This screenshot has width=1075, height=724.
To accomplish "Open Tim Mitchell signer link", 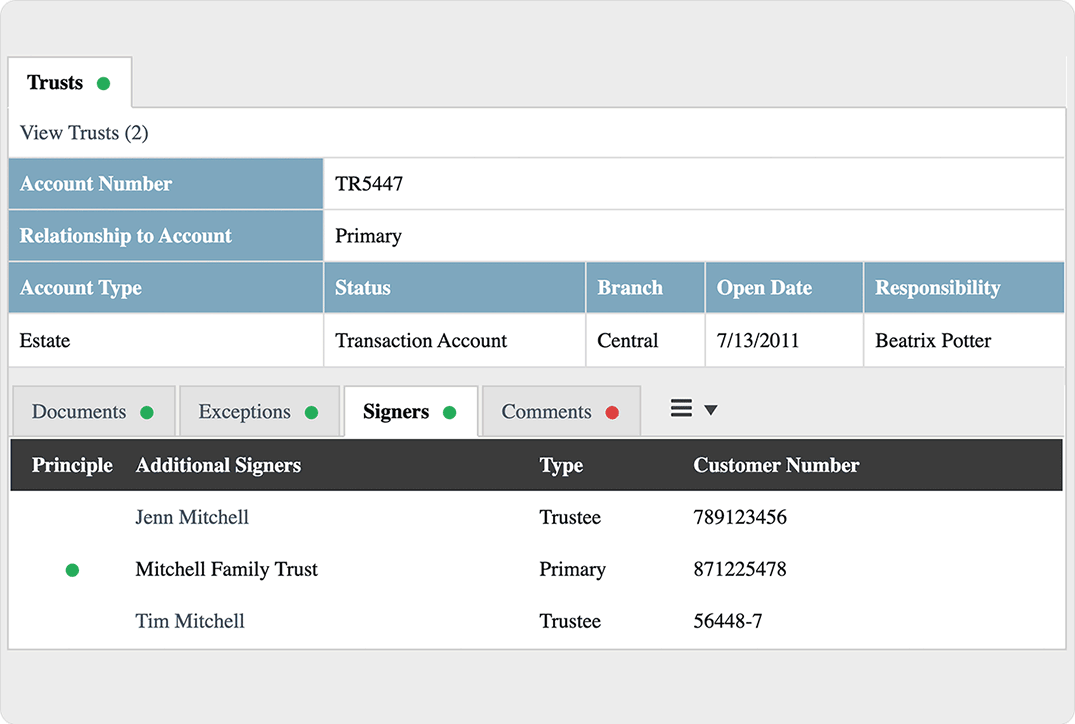I will (x=190, y=621).
